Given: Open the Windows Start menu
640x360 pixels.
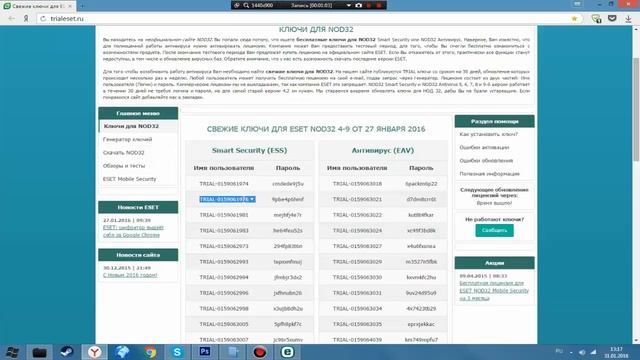Looking at the screenshot, I should 12,352.
